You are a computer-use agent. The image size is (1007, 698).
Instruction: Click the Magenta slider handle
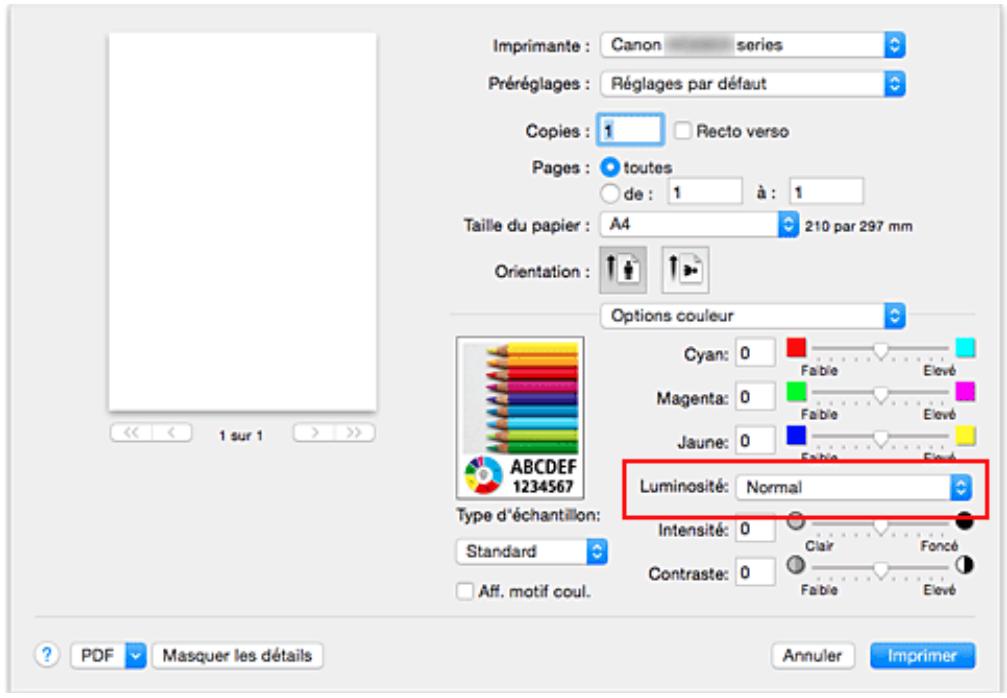point(880,394)
